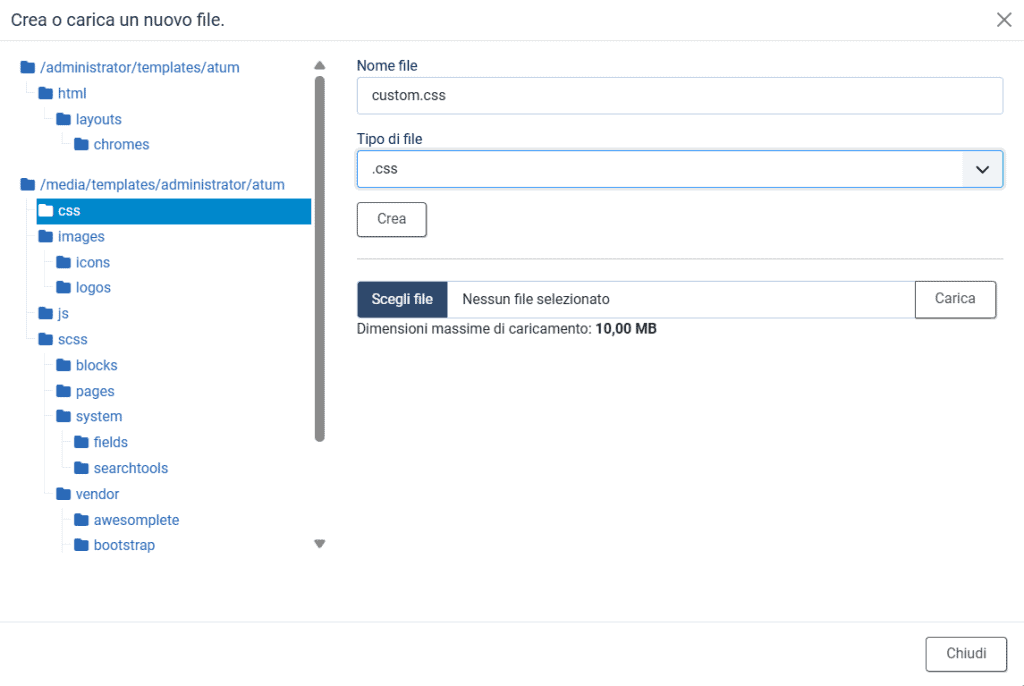The image size is (1024, 686).
Task: Select the vendor folder
Action: (97, 494)
